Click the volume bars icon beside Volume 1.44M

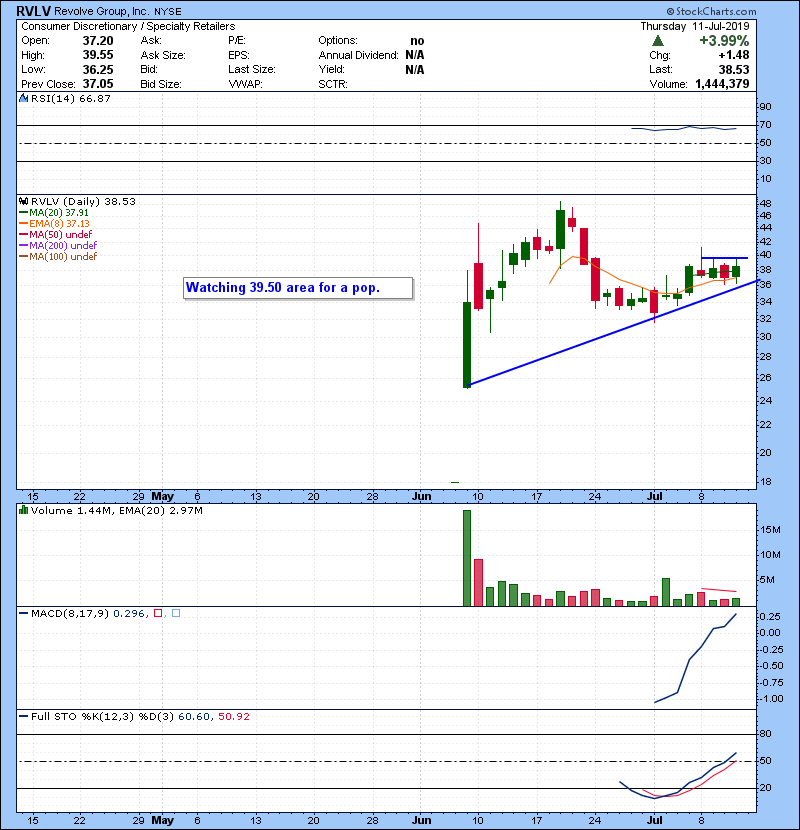(x=23, y=510)
